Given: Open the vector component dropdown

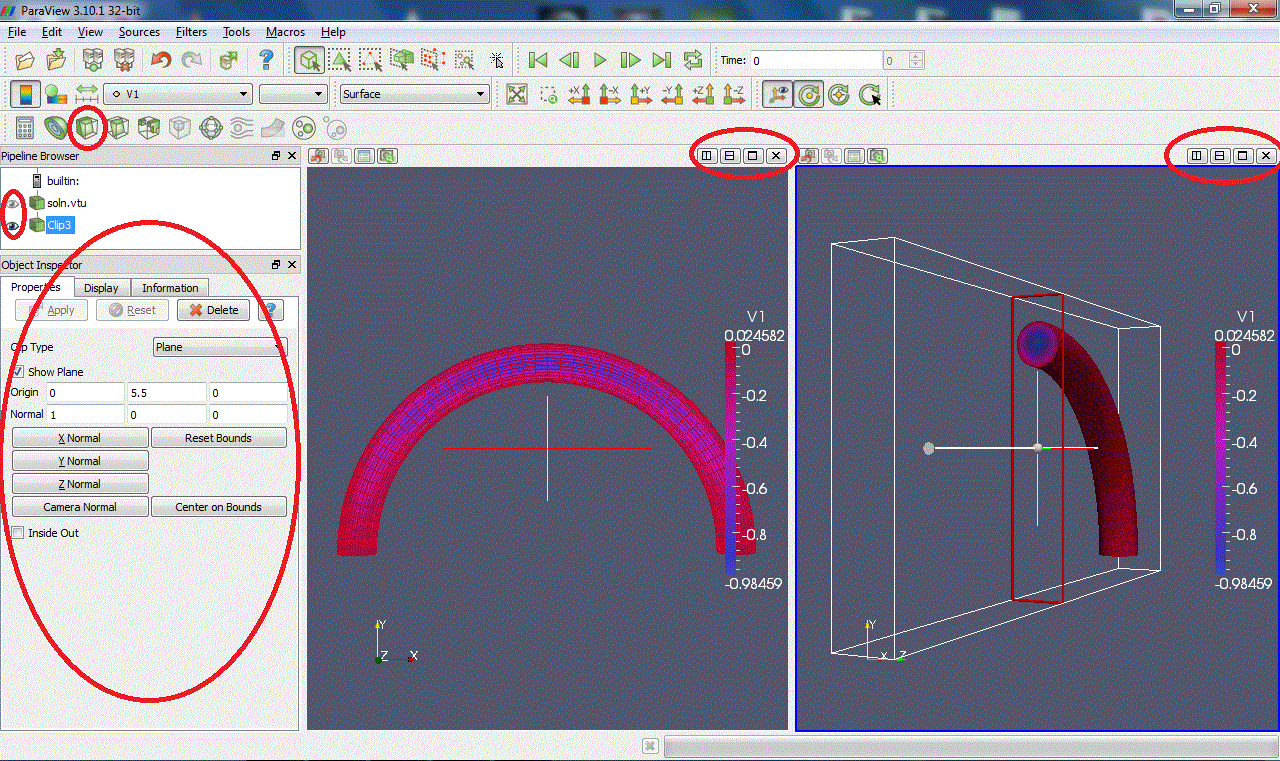Looking at the screenshot, I should (x=293, y=94).
